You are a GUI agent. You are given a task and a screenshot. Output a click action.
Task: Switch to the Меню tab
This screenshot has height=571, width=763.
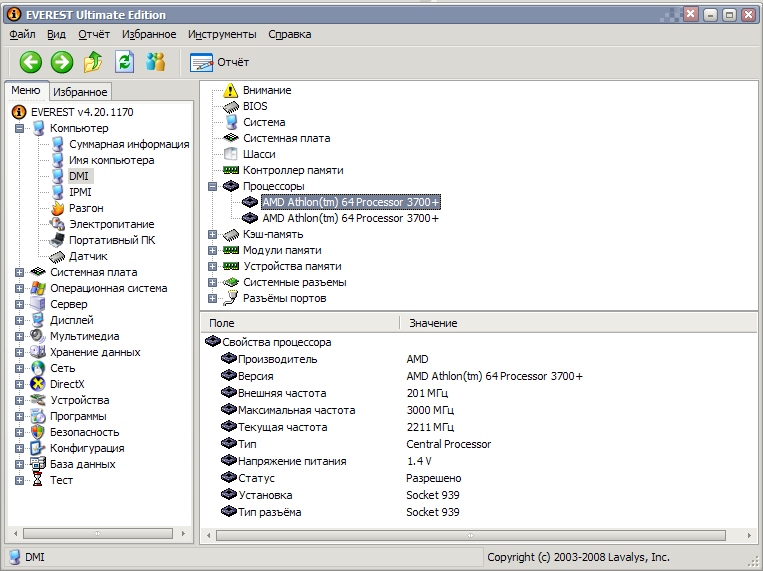click(x=26, y=91)
